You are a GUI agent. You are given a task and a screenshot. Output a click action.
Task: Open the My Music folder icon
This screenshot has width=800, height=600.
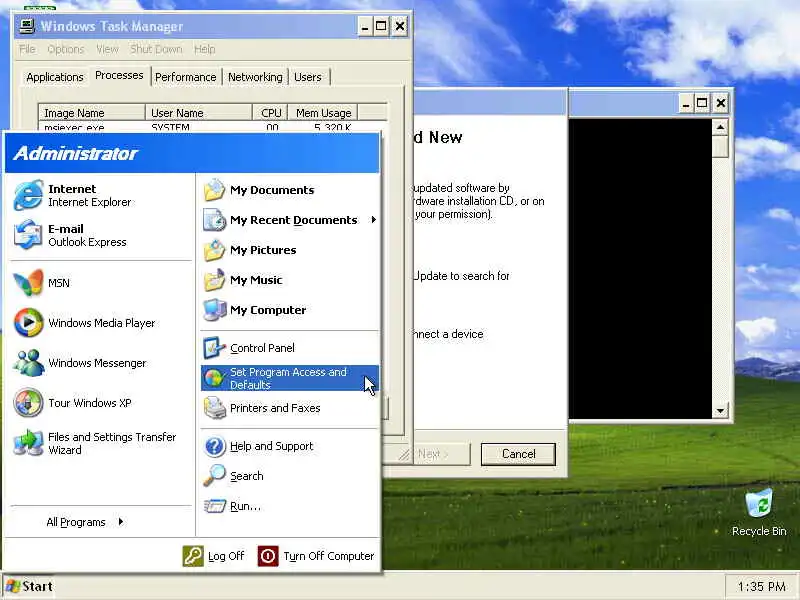(214, 280)
